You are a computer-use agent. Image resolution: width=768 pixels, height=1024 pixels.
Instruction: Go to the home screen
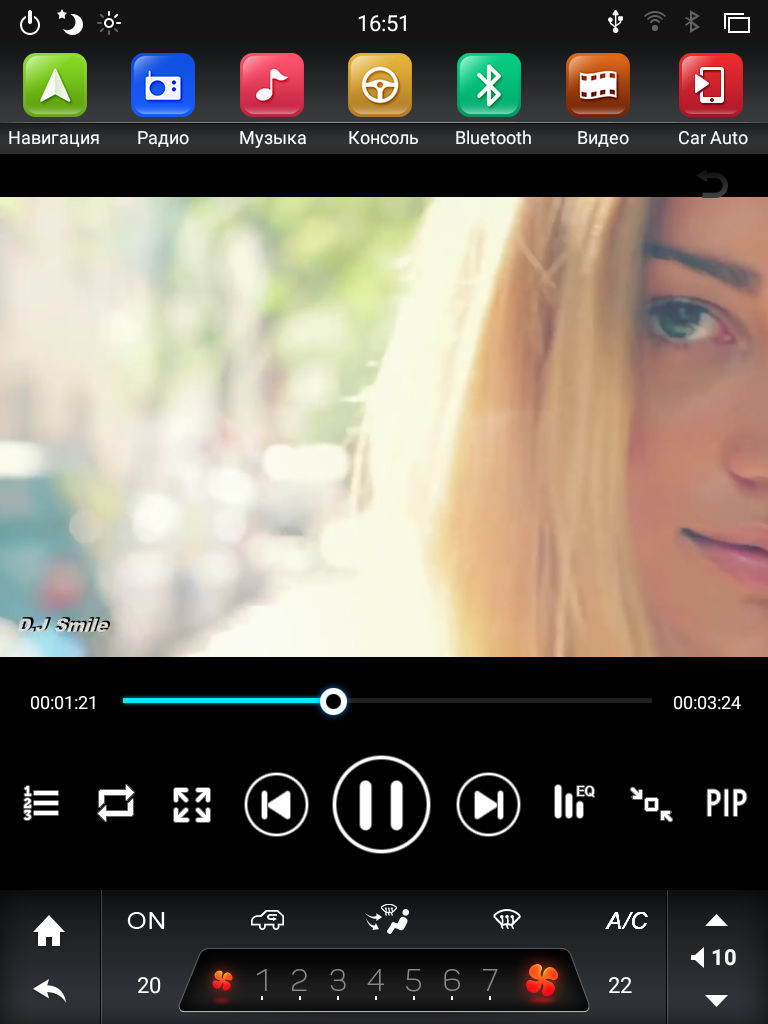pos(49,931)
